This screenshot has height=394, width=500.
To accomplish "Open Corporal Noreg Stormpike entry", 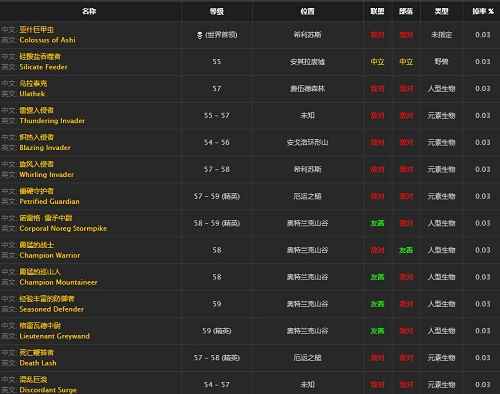I will [63, 228].
